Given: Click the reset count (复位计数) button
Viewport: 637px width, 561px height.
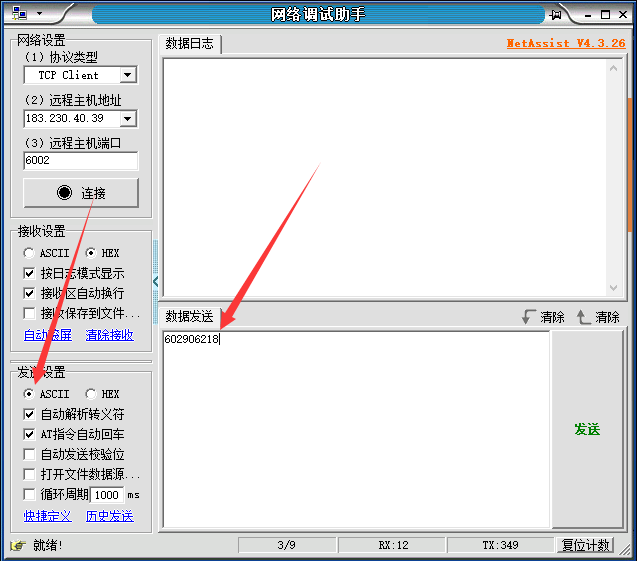Looking at the screenshot, I should tap(585, 545).
